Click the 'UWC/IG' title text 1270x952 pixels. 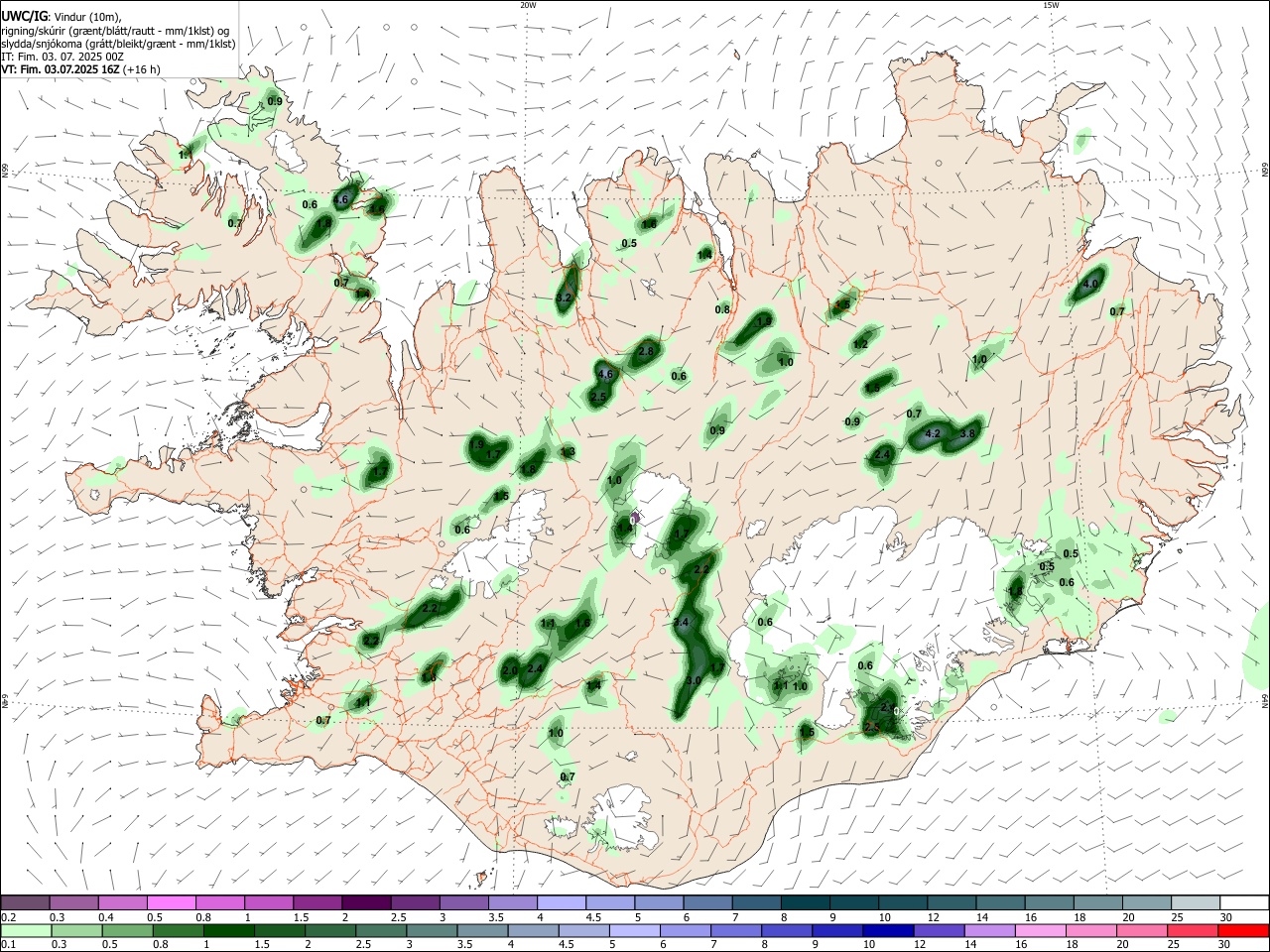click(23, 16)
